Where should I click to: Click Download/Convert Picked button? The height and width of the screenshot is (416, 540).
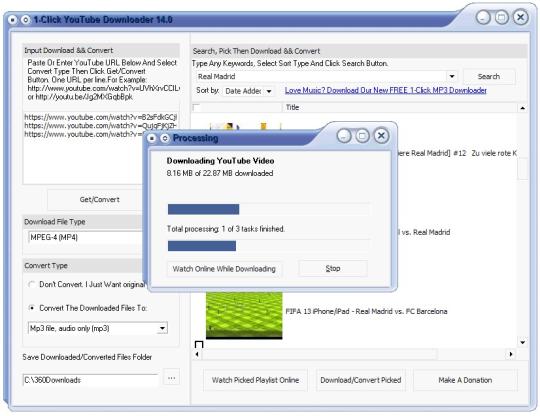pyautogui.click(x=361, y=380)
